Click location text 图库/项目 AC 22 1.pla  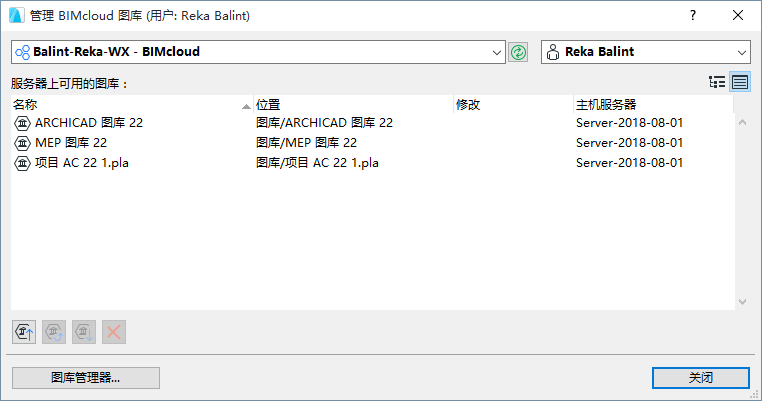pyautogui.click(x=317, y=162)
